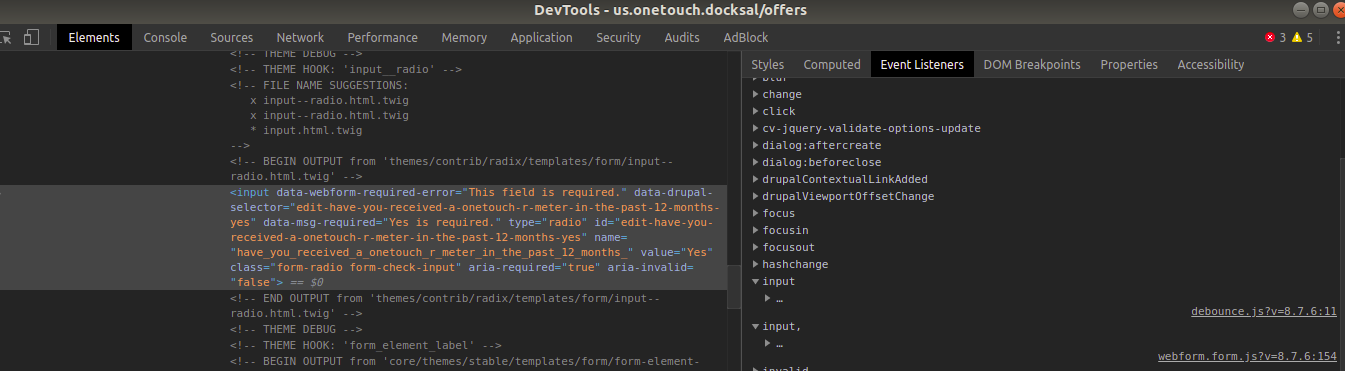
Task: Open the Network tab
Action: (x=300, y=37)
